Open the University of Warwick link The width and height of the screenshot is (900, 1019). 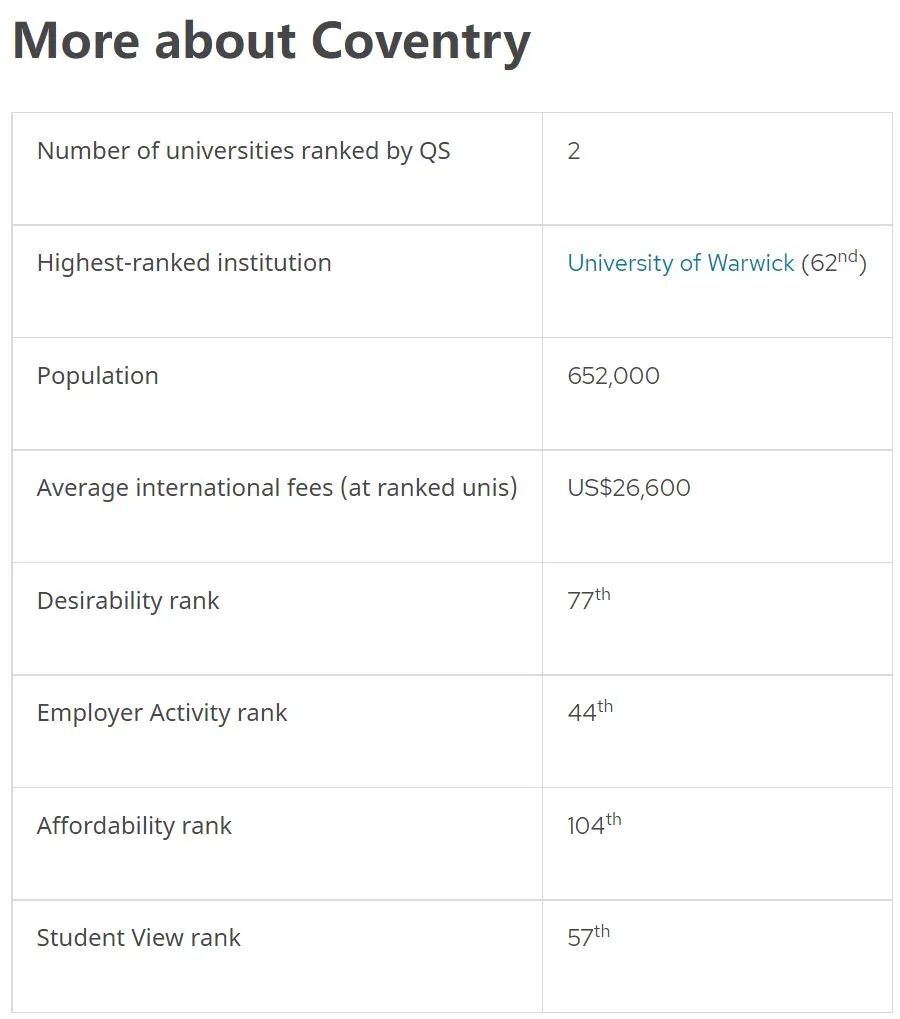point(680,263)
